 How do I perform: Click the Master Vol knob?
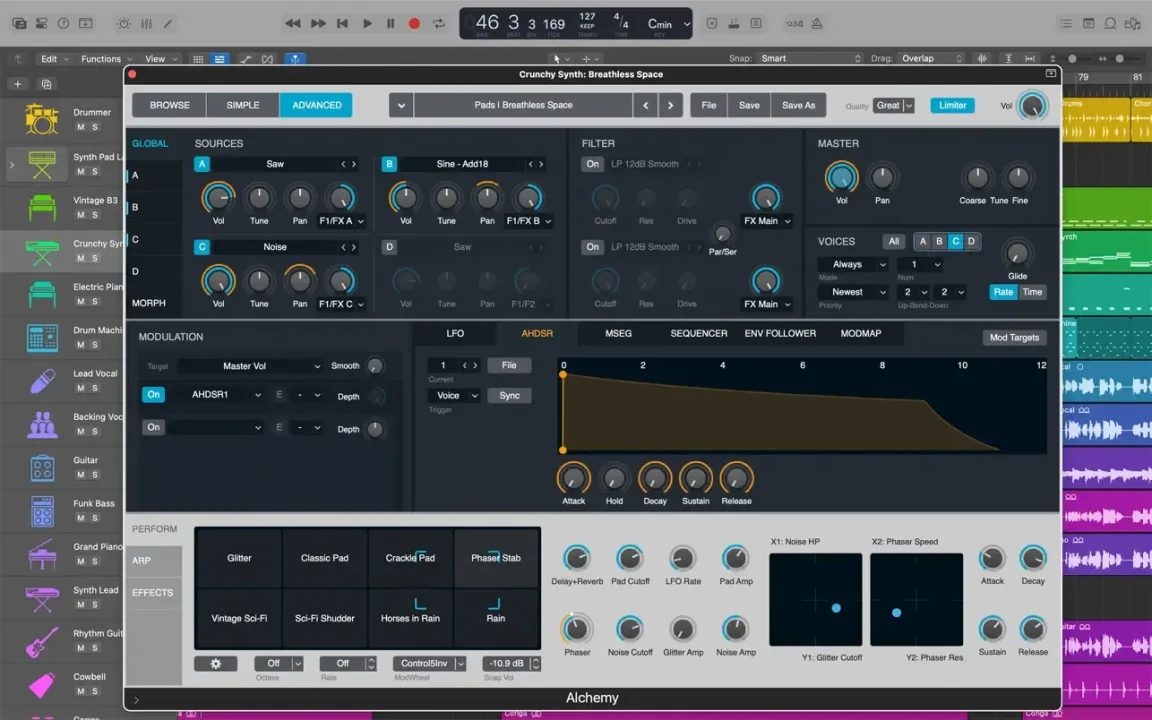pyautogui.click(x=841, y=177)
